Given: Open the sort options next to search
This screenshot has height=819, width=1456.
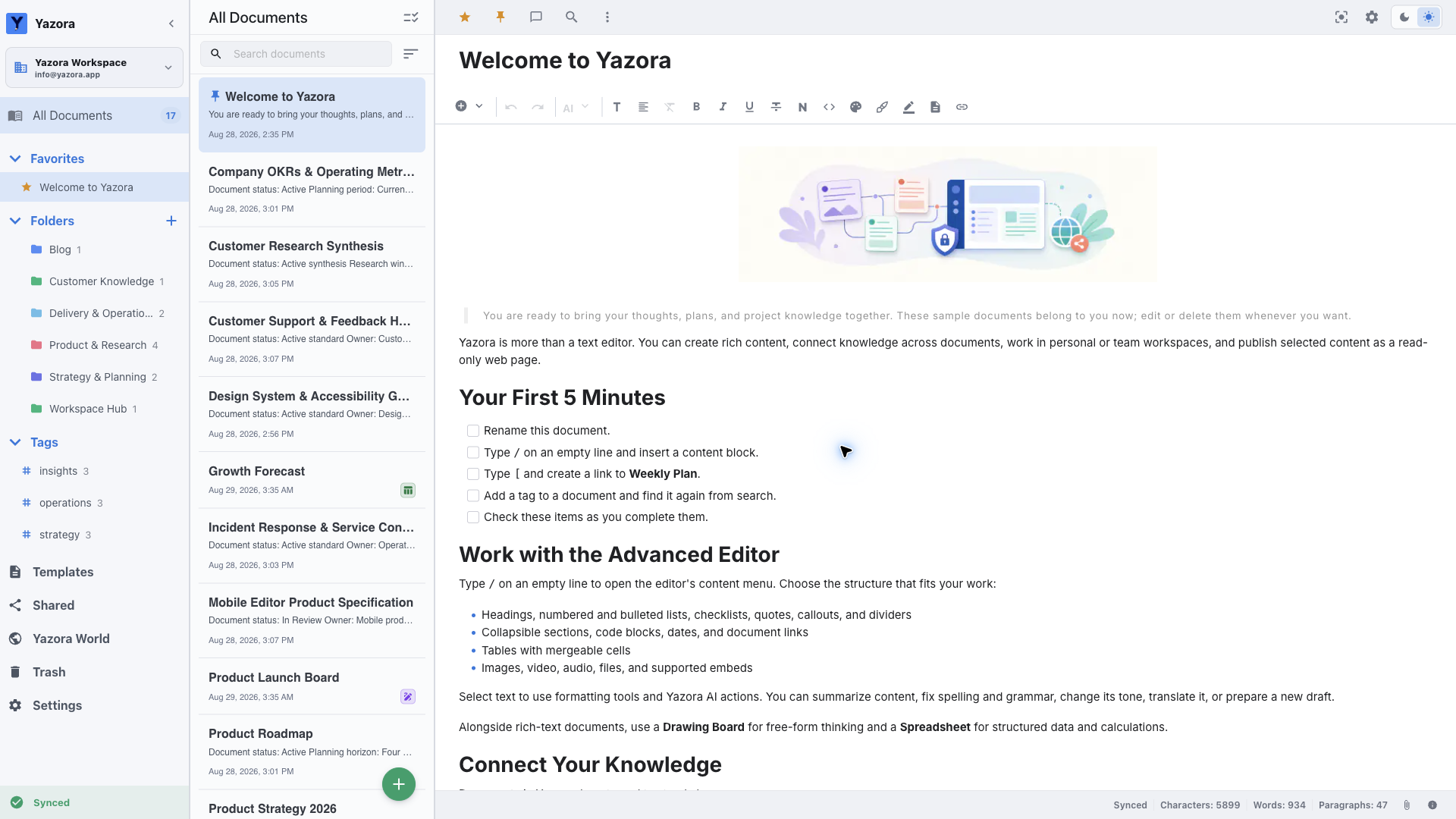Looking at the screenshot, I should 410,54.
